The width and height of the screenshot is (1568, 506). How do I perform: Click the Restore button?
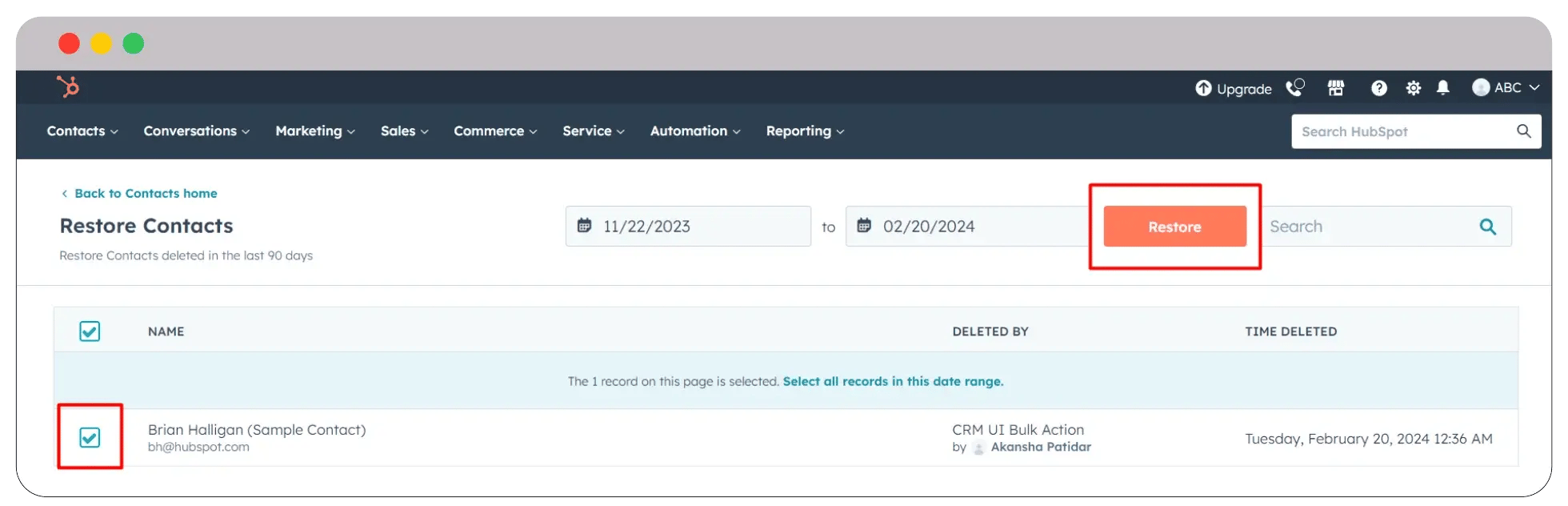click(x=1175, y=227)
